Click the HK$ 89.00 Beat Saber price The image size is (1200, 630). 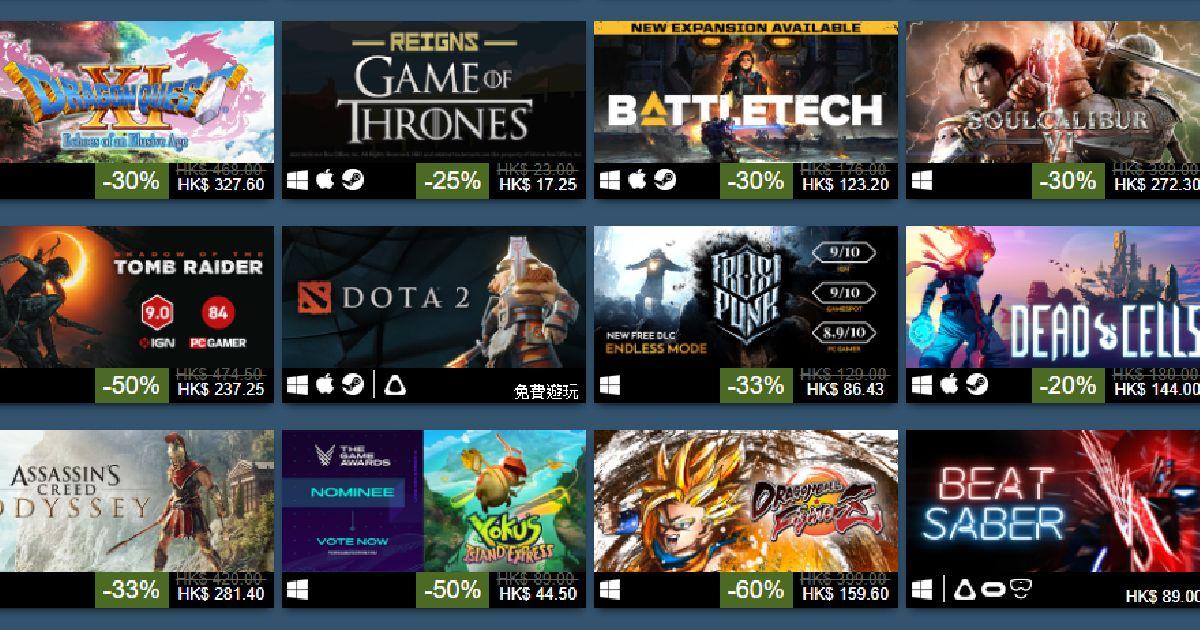click(1161, 596)
